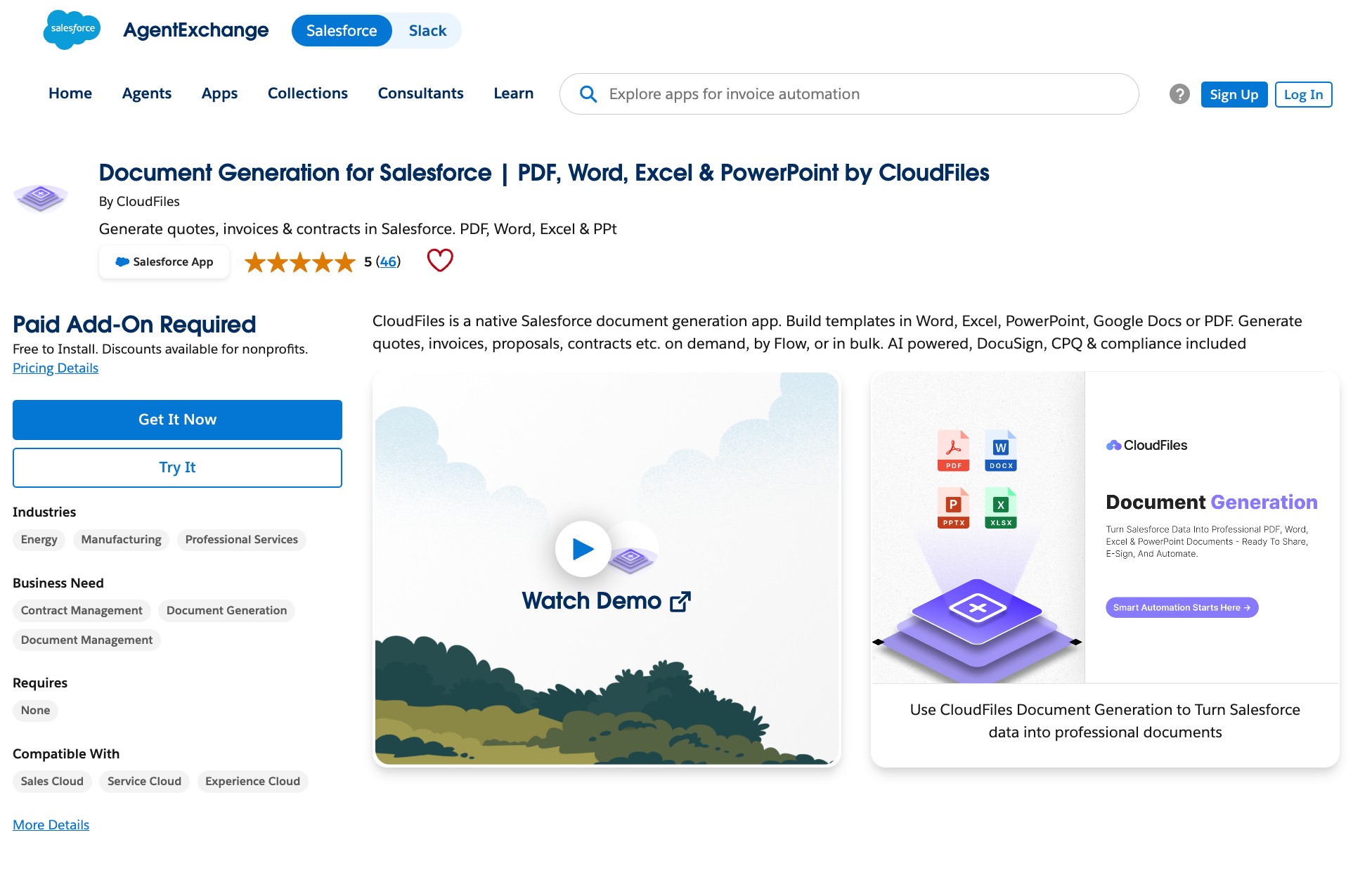The height and width of the screenshot is (873, 1372).
Task: Click Smart Automation Starts Here button
Action: point(1182,608)
